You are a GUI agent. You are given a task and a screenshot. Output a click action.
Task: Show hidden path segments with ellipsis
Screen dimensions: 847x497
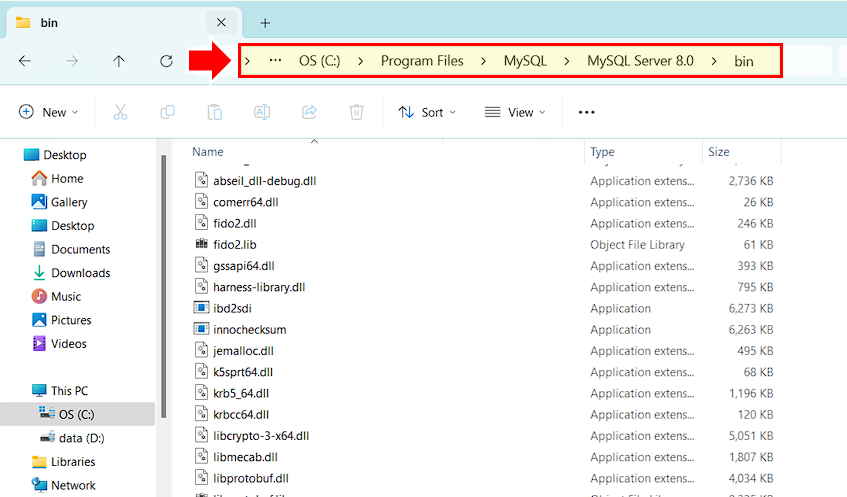[x=275, y=61]
